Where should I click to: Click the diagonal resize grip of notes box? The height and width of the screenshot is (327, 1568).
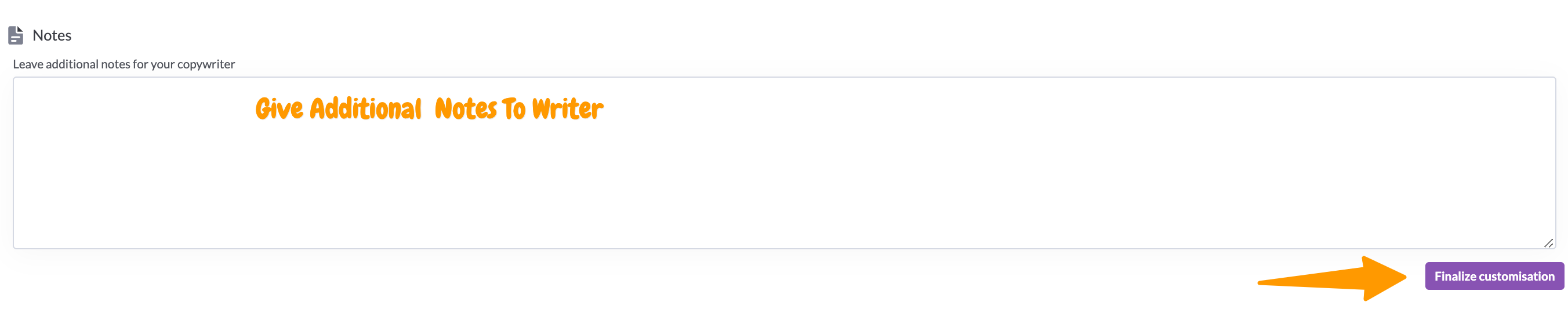(1548, 243)
